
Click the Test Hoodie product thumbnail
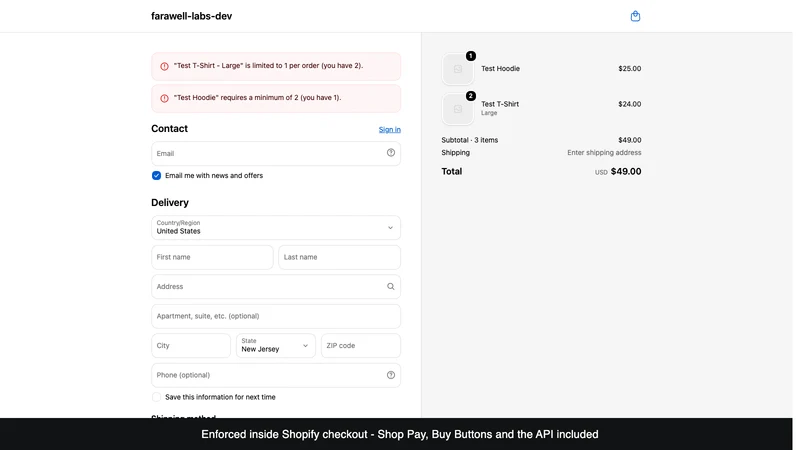coord(458,69)
